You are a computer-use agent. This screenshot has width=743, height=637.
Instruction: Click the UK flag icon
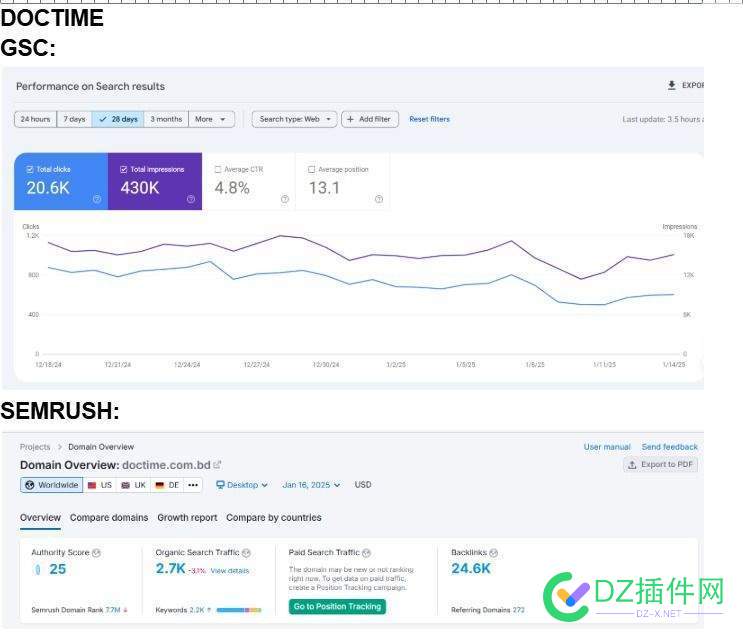click(x=126, y=485)
